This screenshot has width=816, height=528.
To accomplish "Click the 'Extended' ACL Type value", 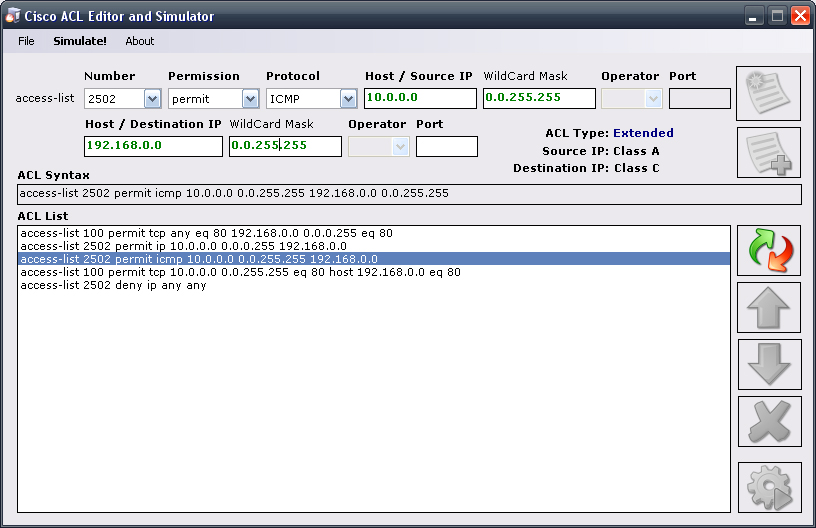I will pos(643,133).
